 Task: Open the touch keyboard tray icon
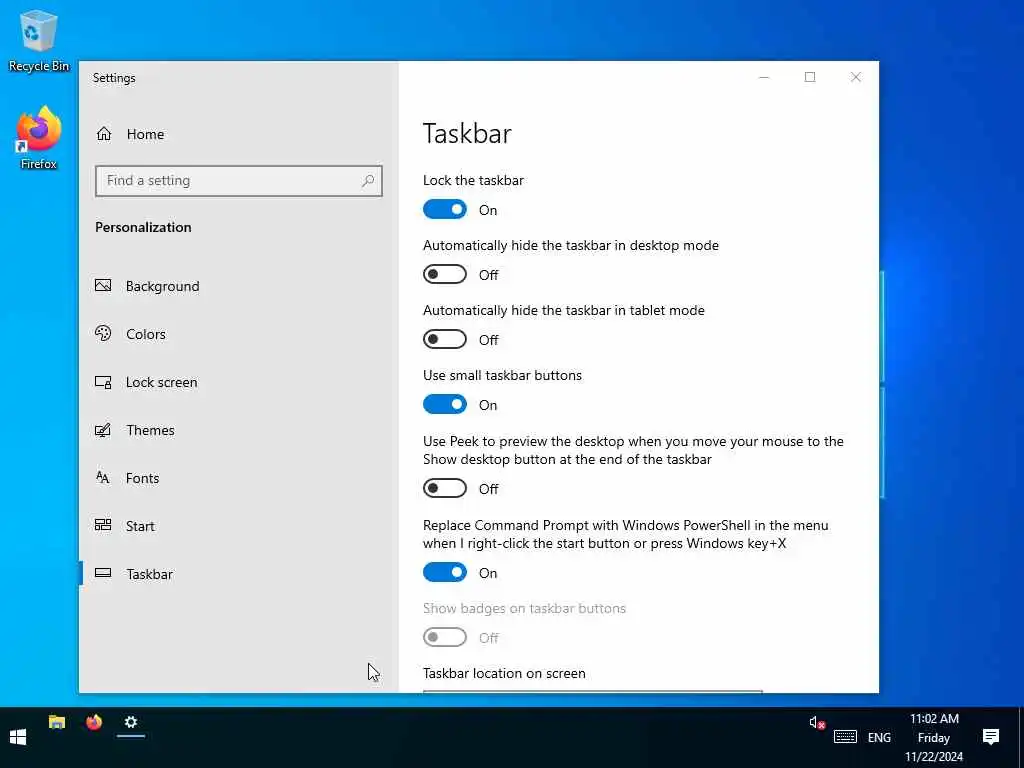click(845, 737)
